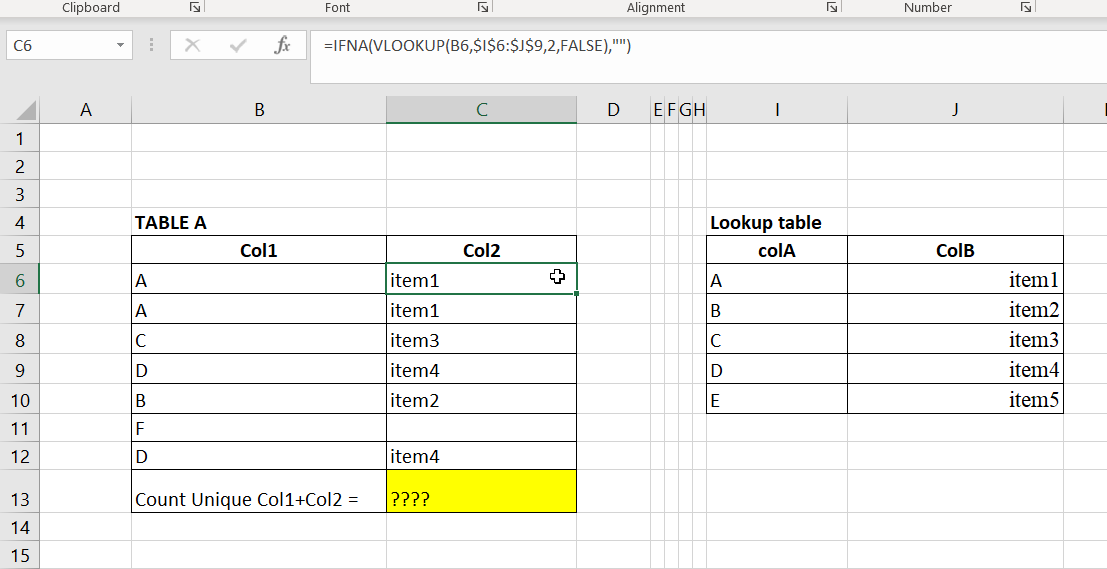The image size is (1107, 569).
Task: Open the Number group dialog launcher
Action: tap(1025, 8)
